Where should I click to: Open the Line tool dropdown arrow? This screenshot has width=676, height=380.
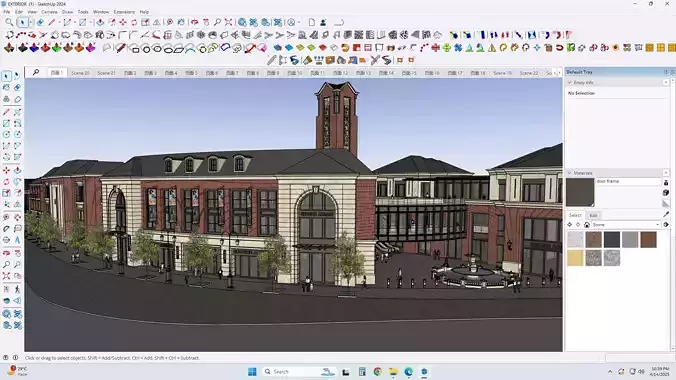[x=59, y=22]
